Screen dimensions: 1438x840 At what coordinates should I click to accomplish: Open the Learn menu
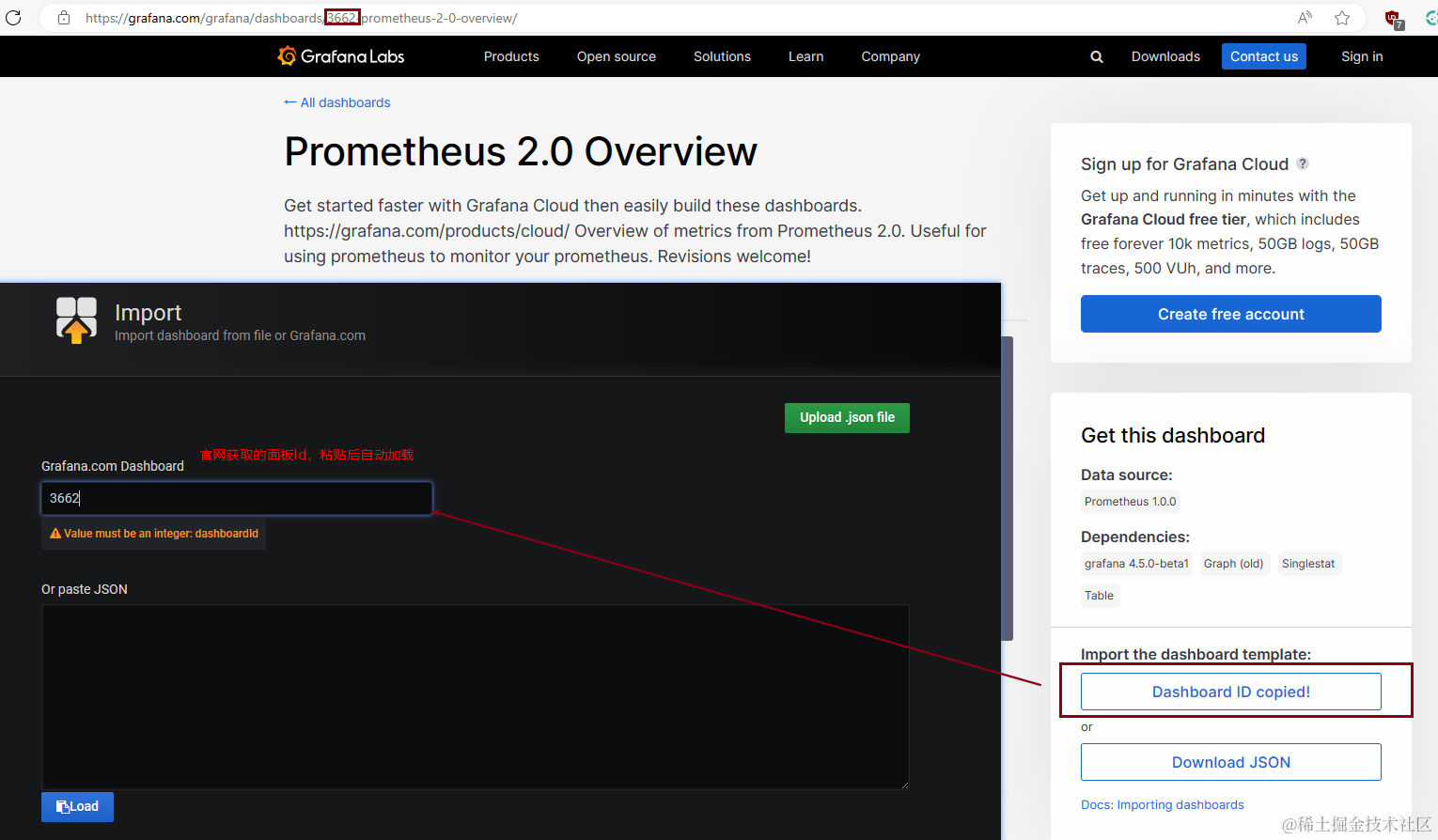(x=805, y=56)
